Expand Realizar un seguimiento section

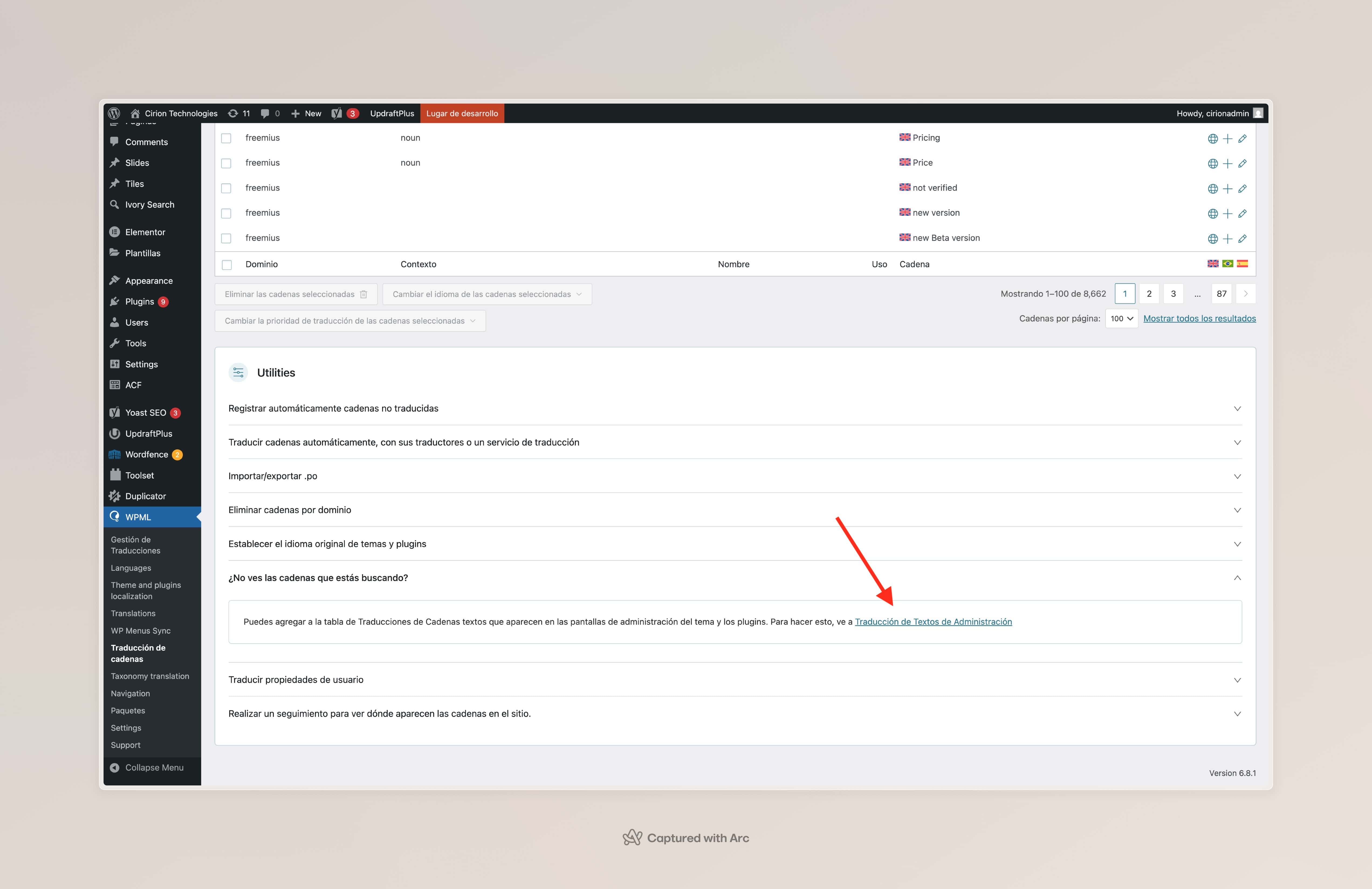(735, 714)
